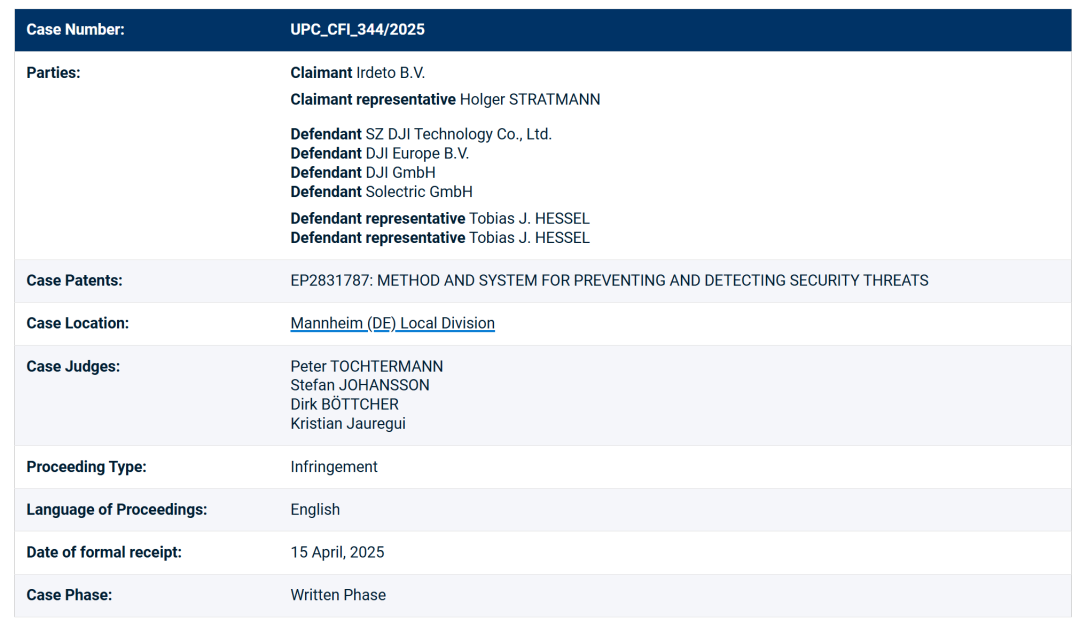Click claimant representative Holger STRATMANN
The height and width of the screenshot is (628, 1080).
(529, 99)
